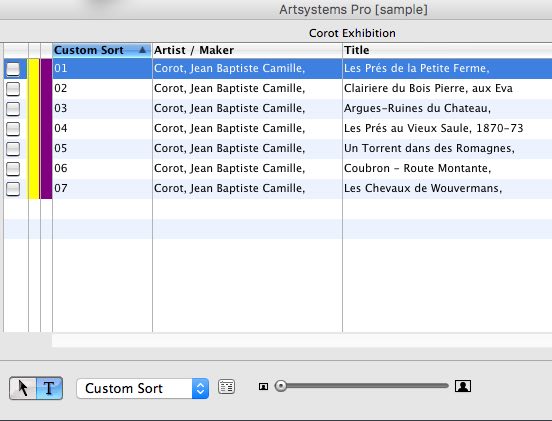Click the yellow color bar in row 02
The width and height of the screenshot is (552, 421).
click(x=33, y=89)
